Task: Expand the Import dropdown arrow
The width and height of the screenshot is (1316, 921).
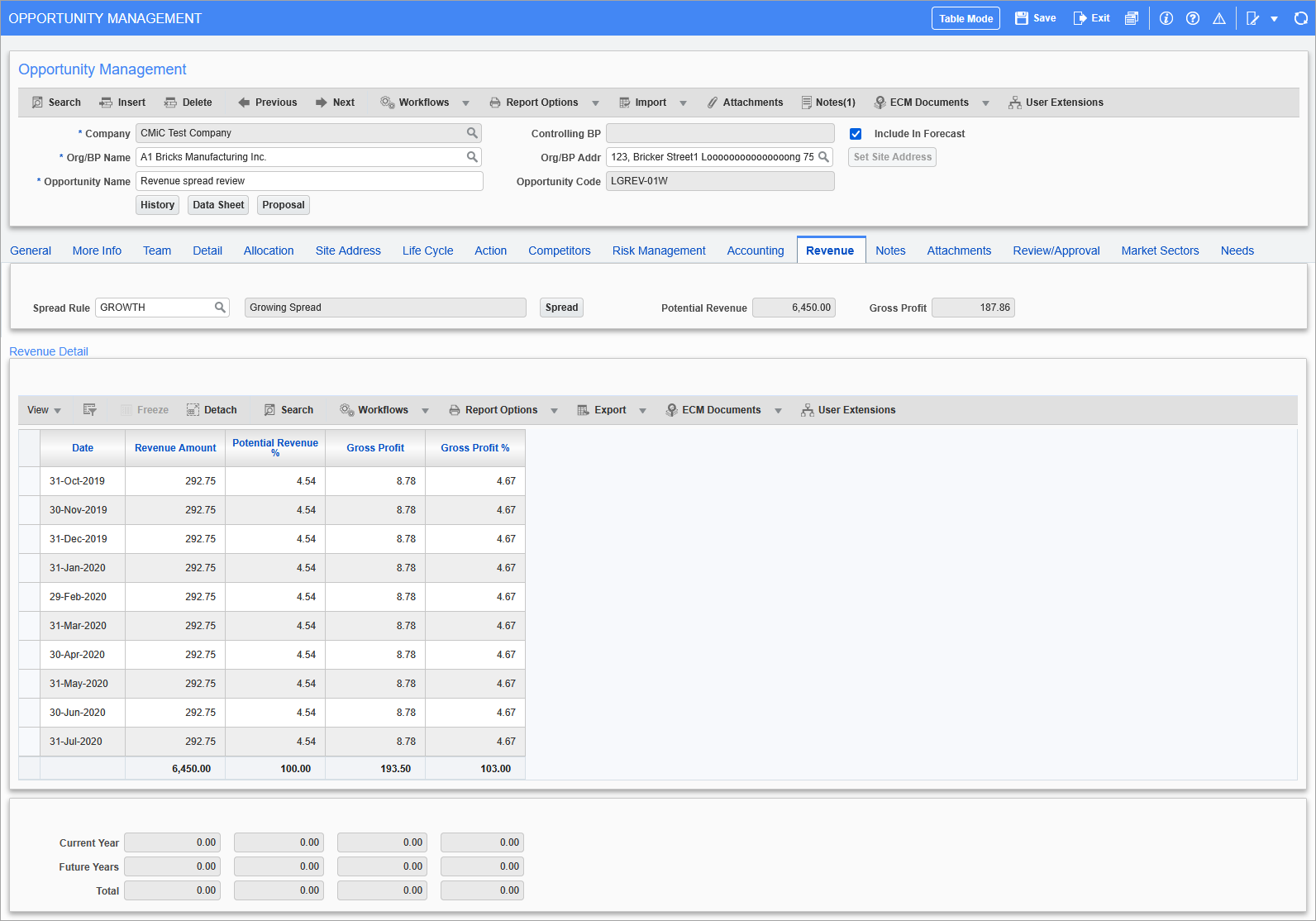Action: coord(683,103)
